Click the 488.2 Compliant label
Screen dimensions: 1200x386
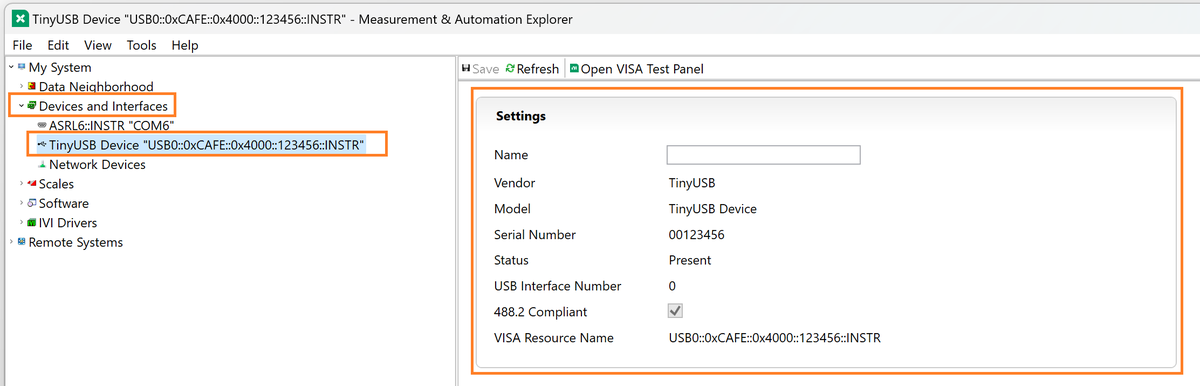pyautogui.click(x=541, y=312)
